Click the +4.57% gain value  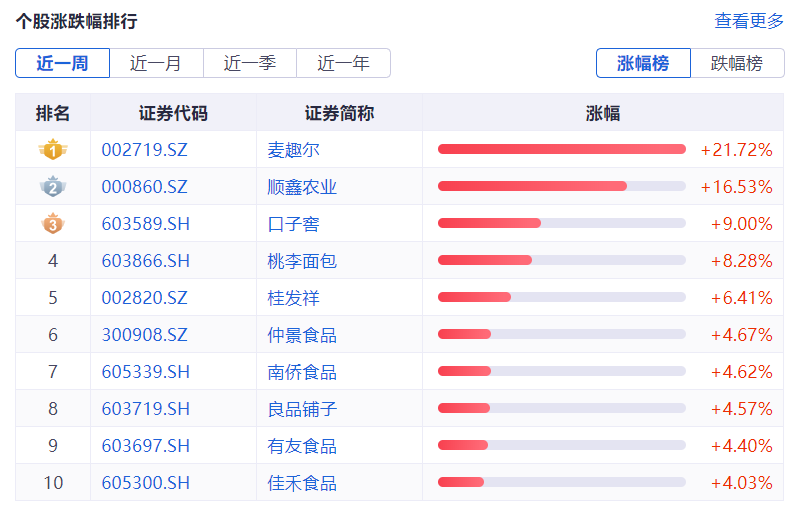(x=742, y=409)
